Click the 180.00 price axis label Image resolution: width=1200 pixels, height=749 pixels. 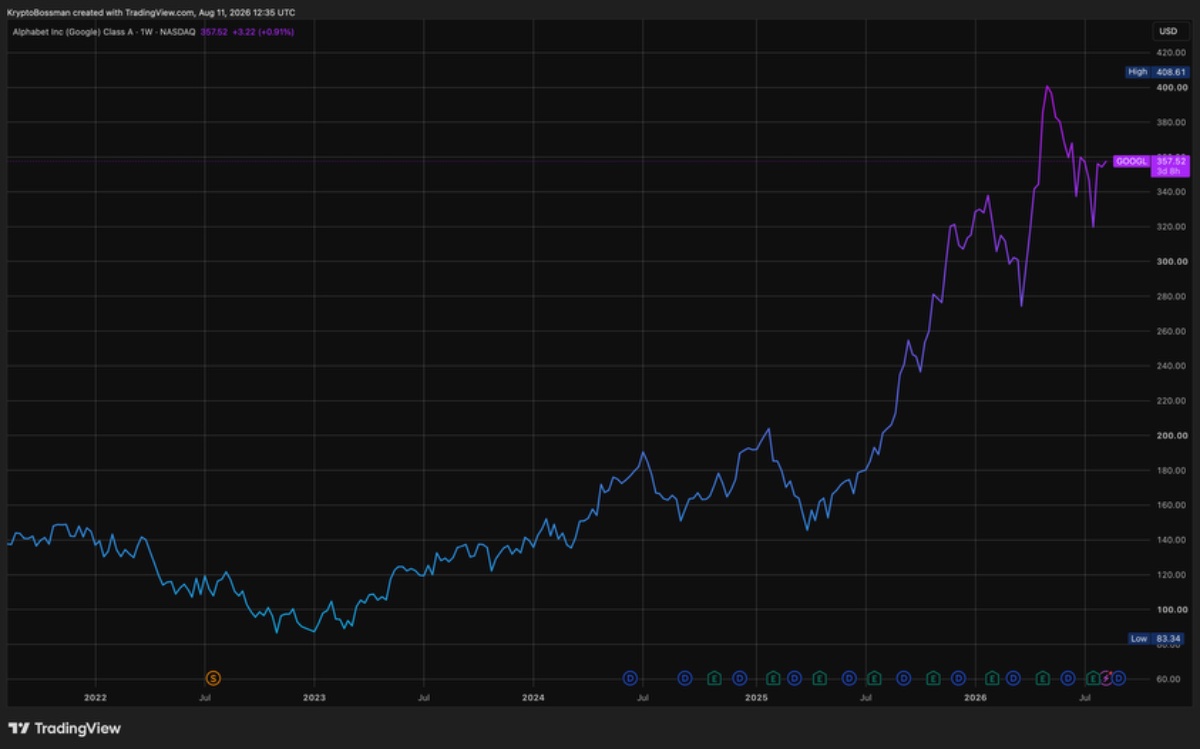pos(1170,470)
